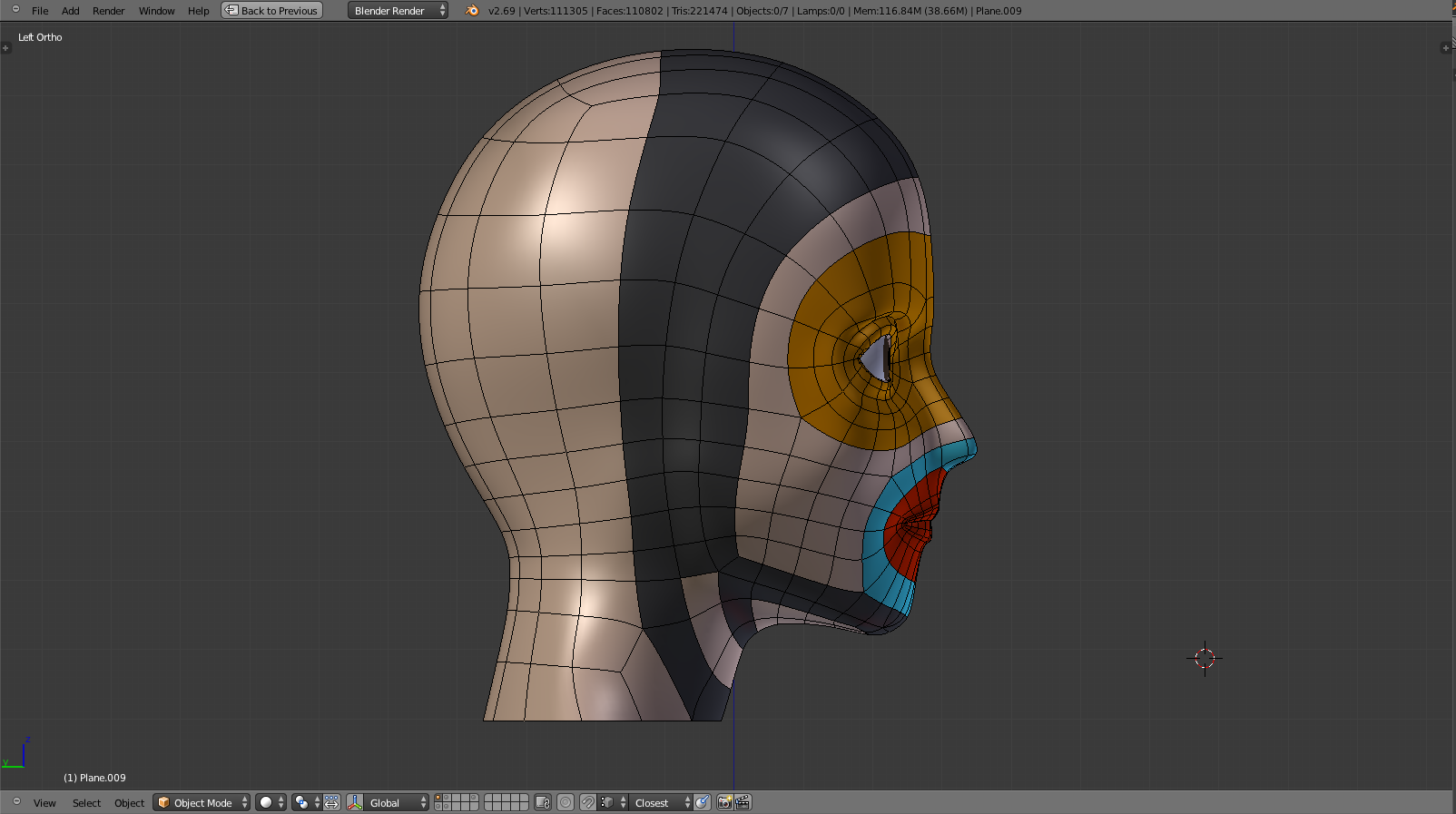1456x814 pixels.
Task: Click the OpenGL render image camera icon
Action: (x=724, y=802)
